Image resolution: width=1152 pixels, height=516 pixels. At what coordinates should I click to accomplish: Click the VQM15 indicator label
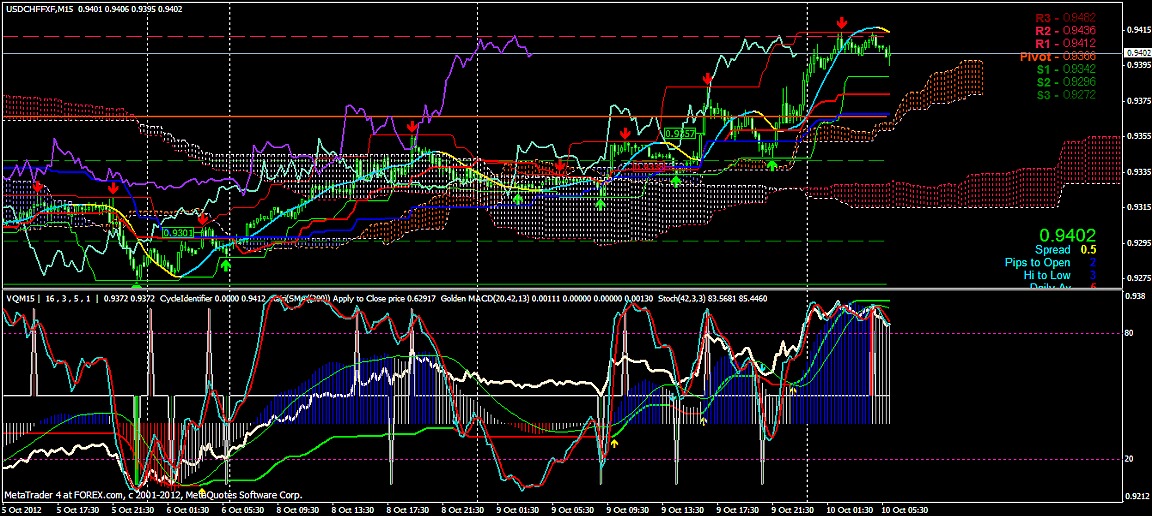point(20,298)
